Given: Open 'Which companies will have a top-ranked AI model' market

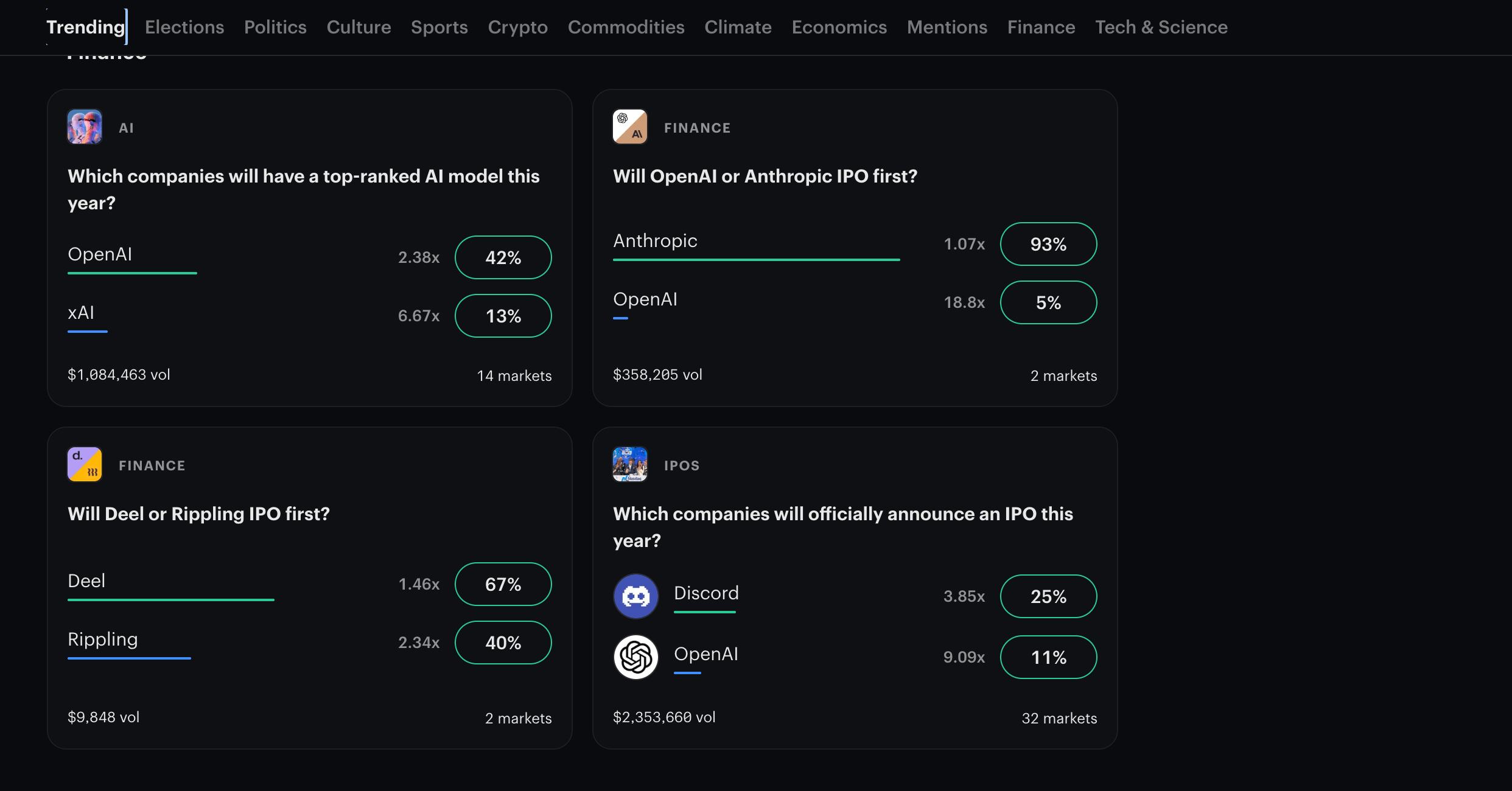Looking at the screenshot, I should click(304, 189).
